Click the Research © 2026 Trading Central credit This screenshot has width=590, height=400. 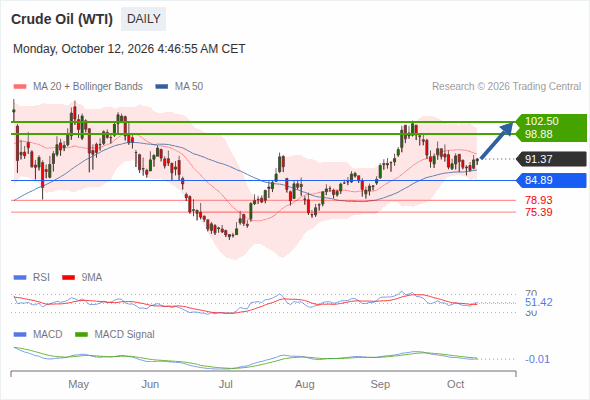506,87
